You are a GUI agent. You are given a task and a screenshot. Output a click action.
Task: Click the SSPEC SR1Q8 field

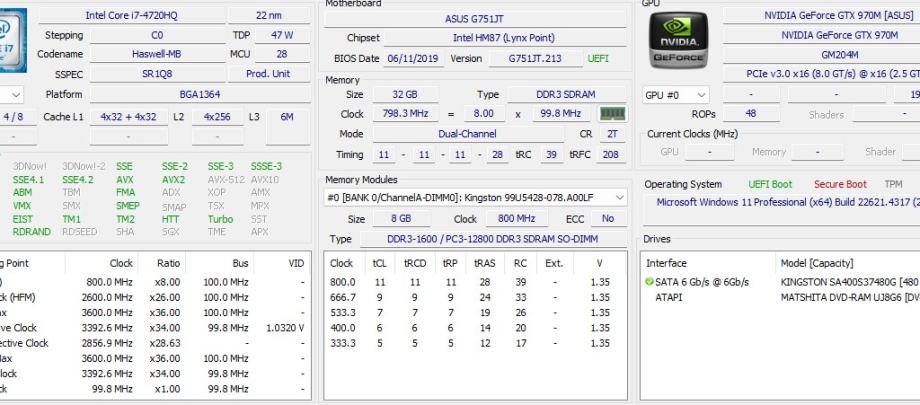coord(157,73)
